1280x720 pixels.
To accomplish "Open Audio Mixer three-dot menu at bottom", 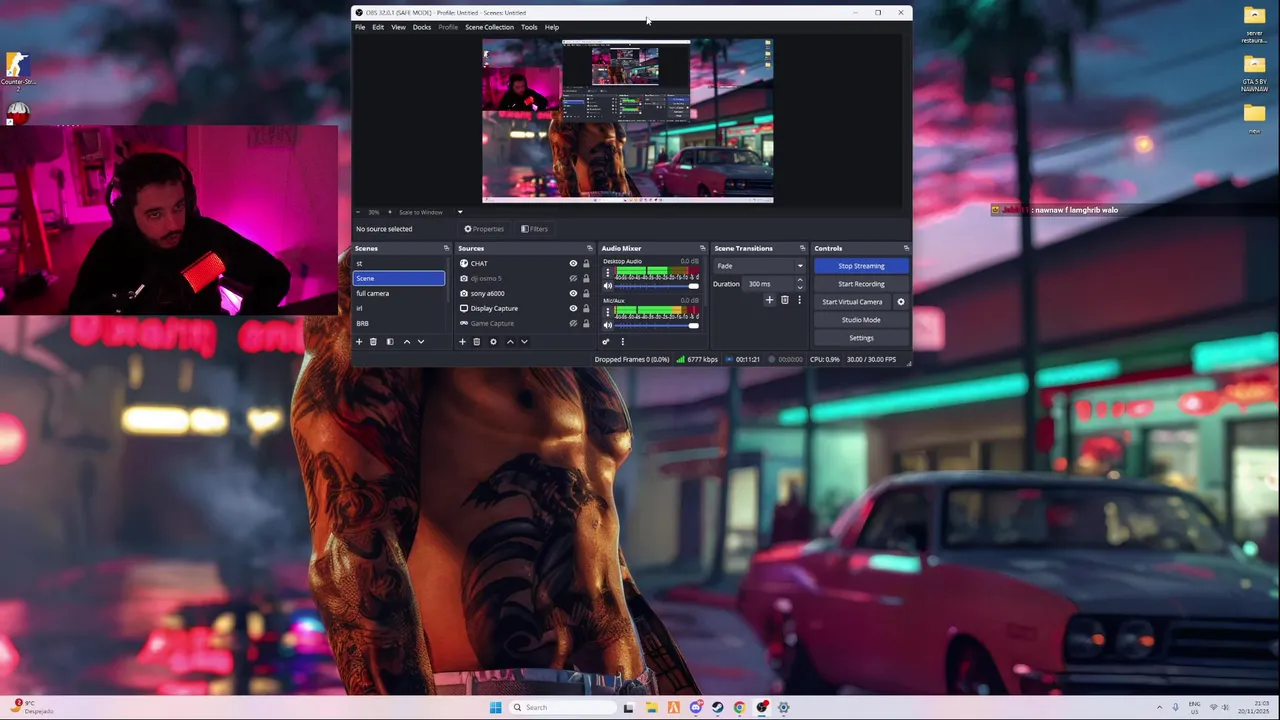I will (622, 342).
